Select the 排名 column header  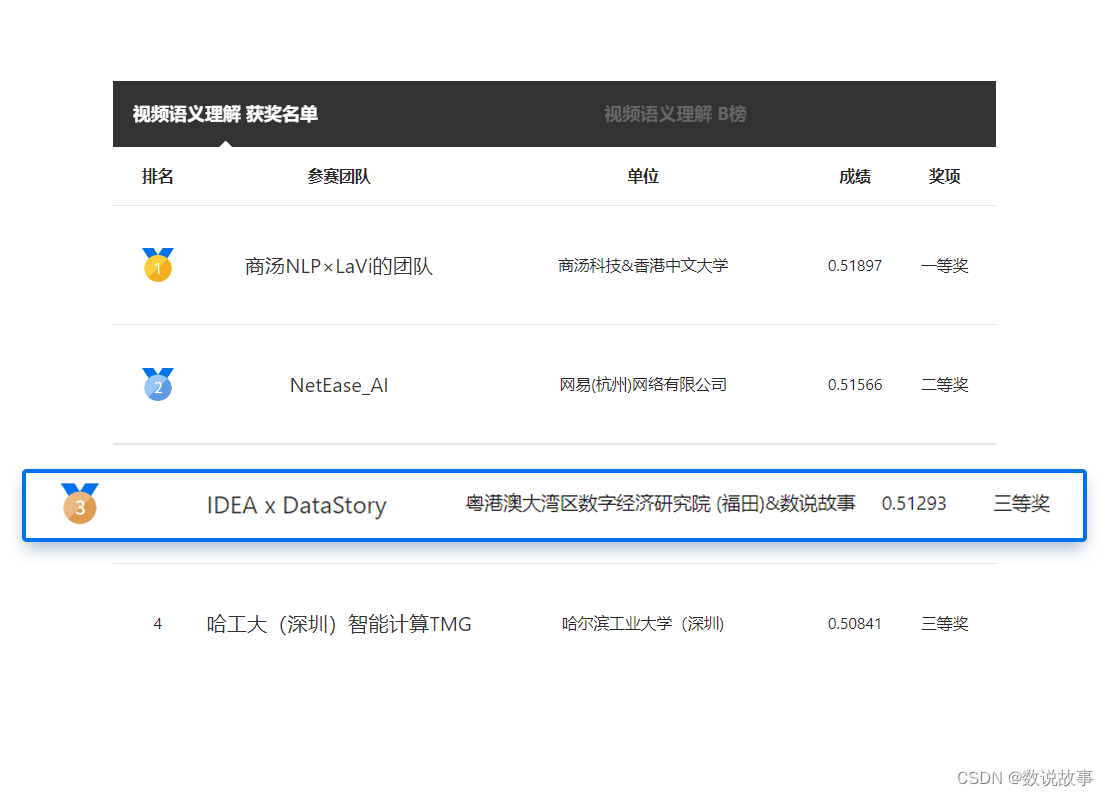(158, 176)
